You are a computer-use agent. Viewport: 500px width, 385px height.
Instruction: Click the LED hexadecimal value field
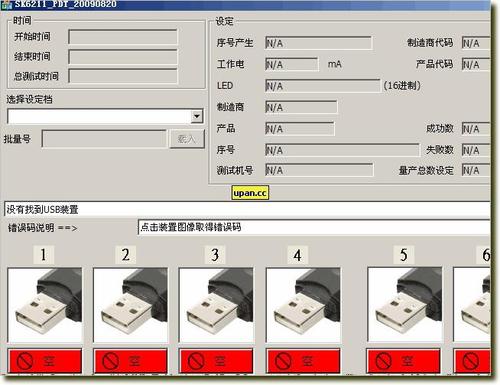(x=322, y=86)
